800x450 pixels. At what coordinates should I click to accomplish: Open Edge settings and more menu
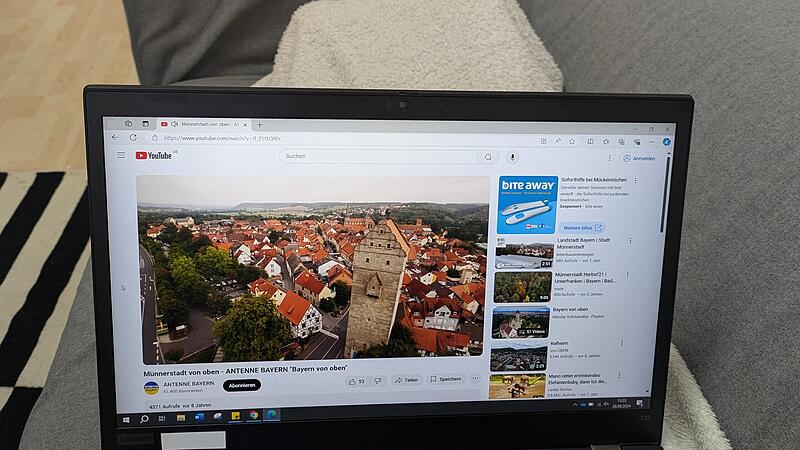click(652, 142)
